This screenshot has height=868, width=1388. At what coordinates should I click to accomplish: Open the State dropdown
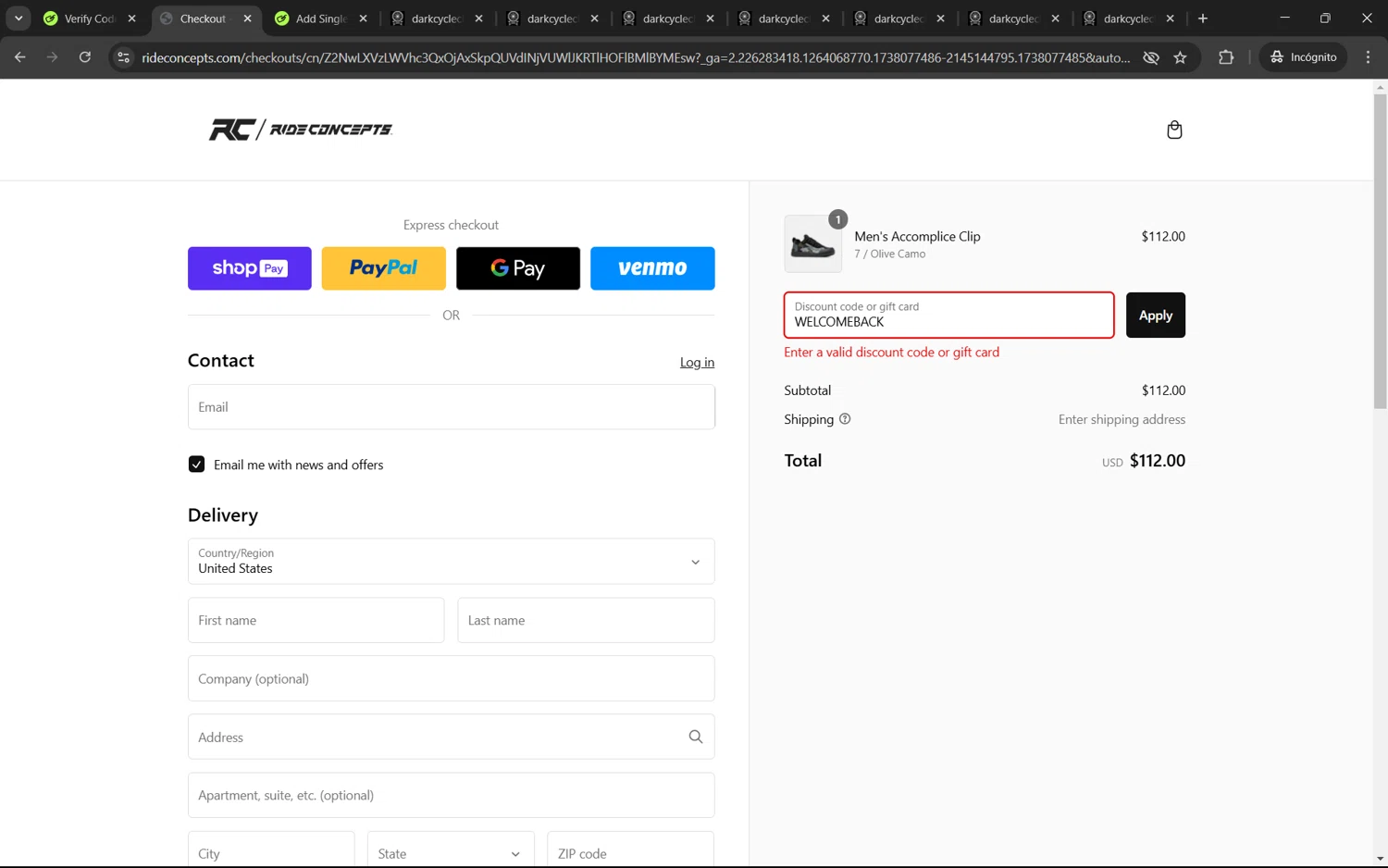[x=451, y=853]
